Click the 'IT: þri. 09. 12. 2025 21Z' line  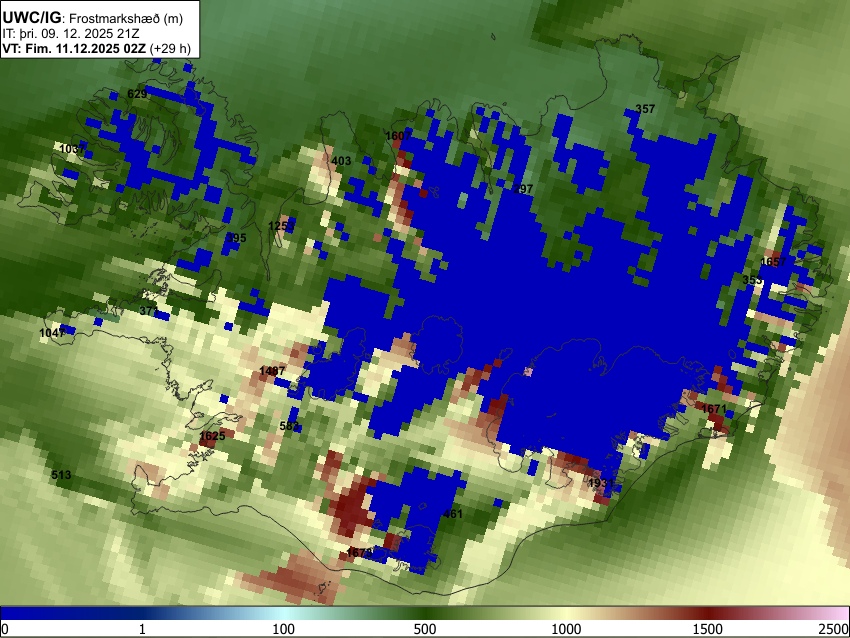(x=70, y=34)
